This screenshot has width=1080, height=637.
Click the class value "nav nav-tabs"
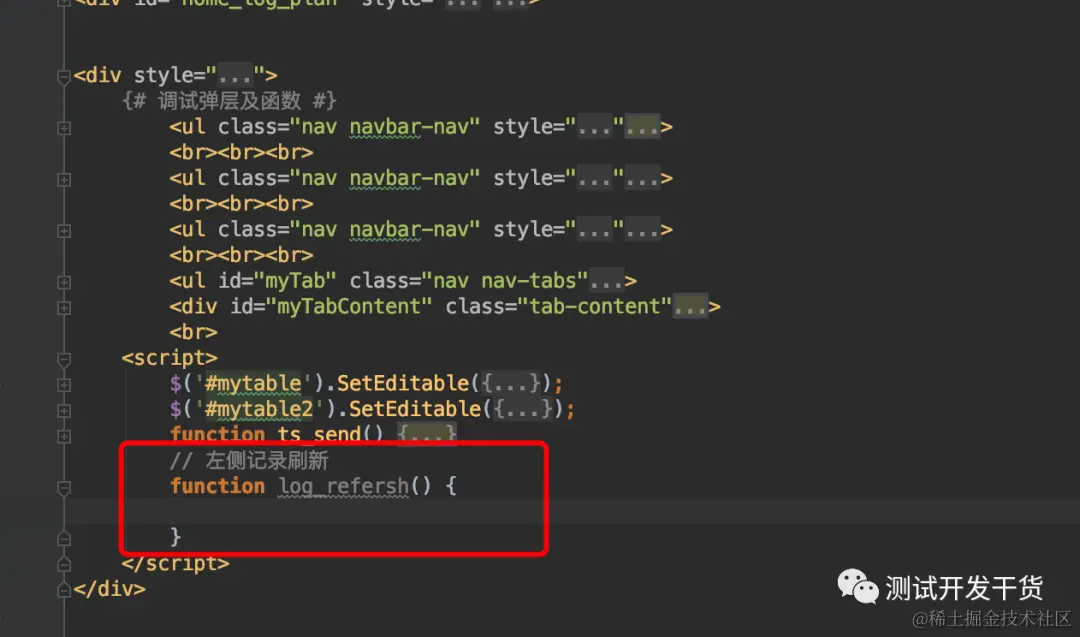[505, 281]
